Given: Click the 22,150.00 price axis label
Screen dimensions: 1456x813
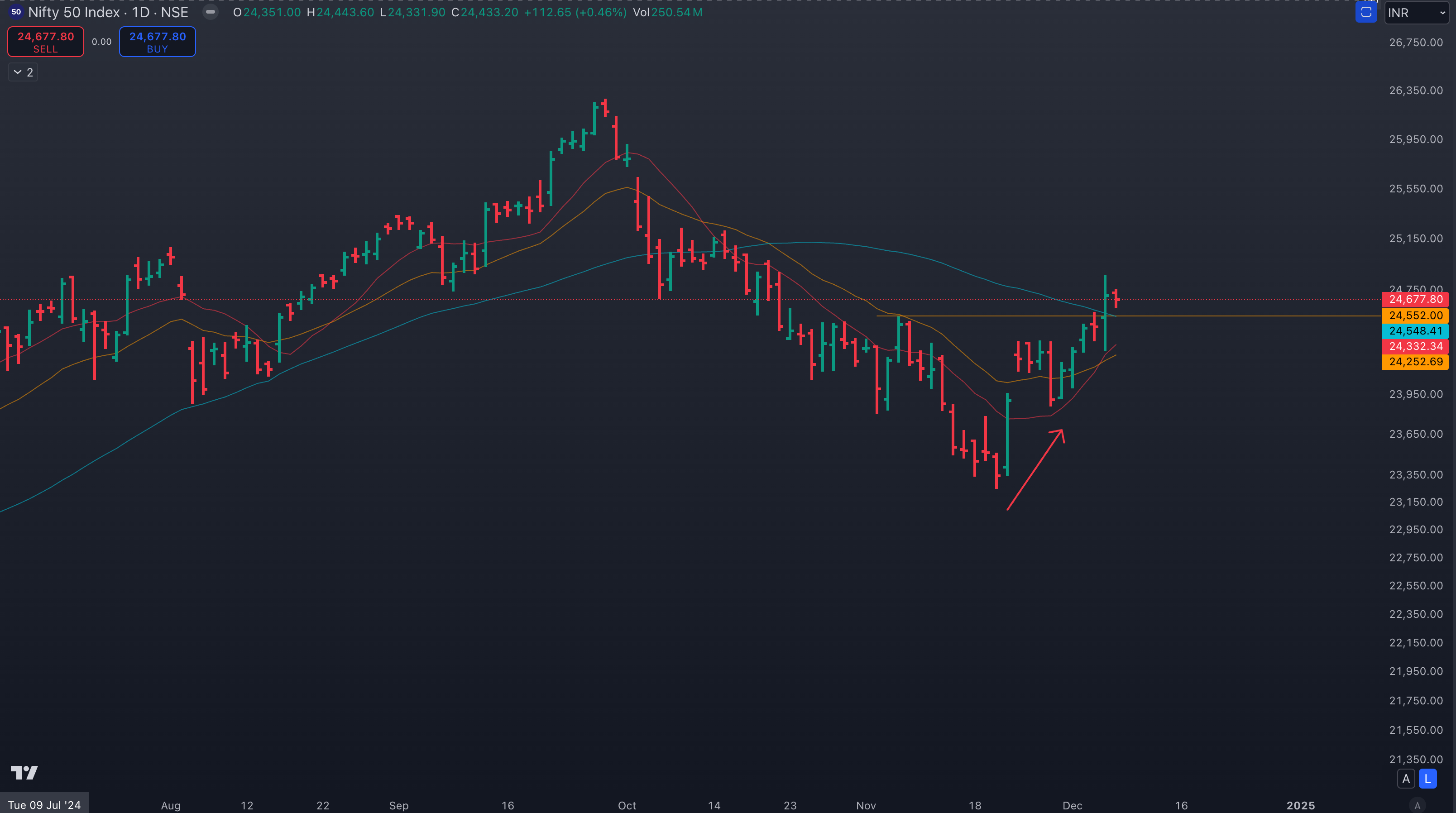Looking at the screenshot, I should coord(1416,643).
